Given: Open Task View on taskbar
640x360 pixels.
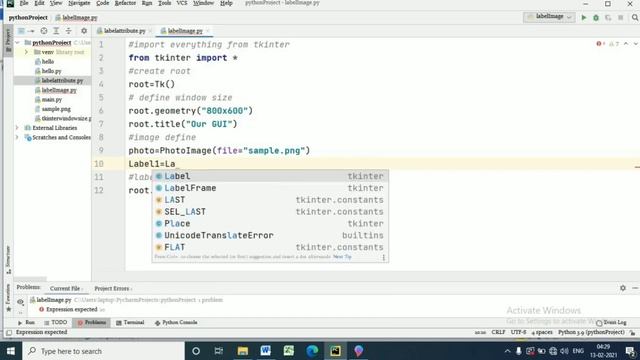Looking at the screenshot, I should [219, 351].
